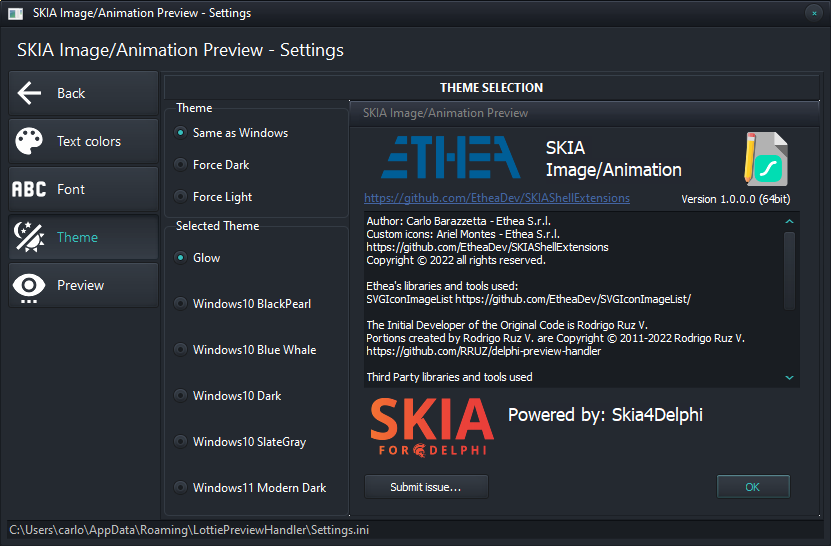This screenshot has width=831, height=546.
Task: Click the ABC Font icon
Action: tap(29, 189)
